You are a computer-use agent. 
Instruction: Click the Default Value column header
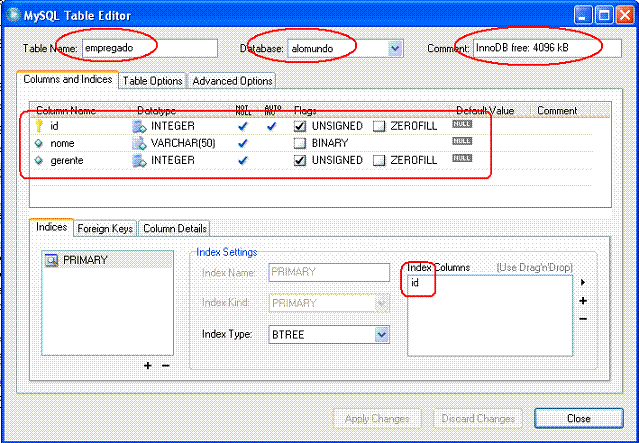[485, 111]
